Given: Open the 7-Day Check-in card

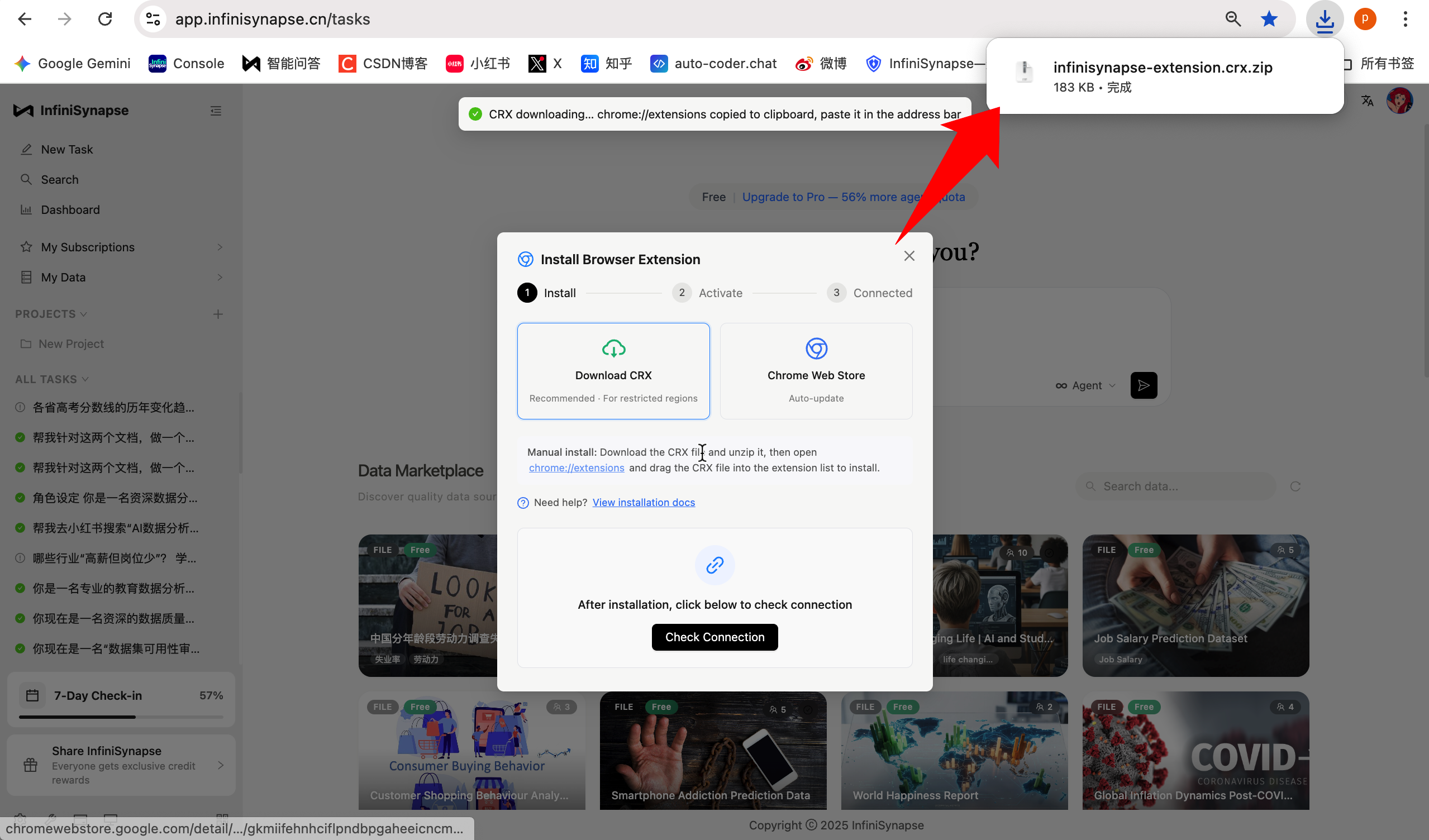Looking at the screenshot, I should coord(121,699).
